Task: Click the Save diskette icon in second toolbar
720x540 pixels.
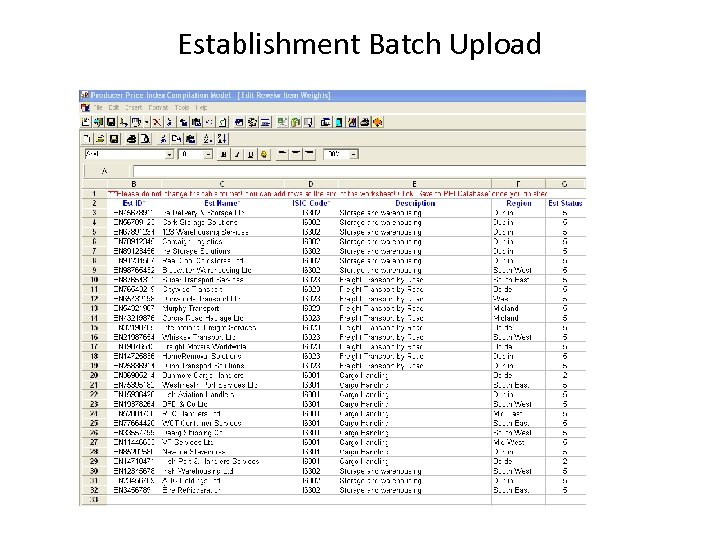Action: (x=114, y=139)
